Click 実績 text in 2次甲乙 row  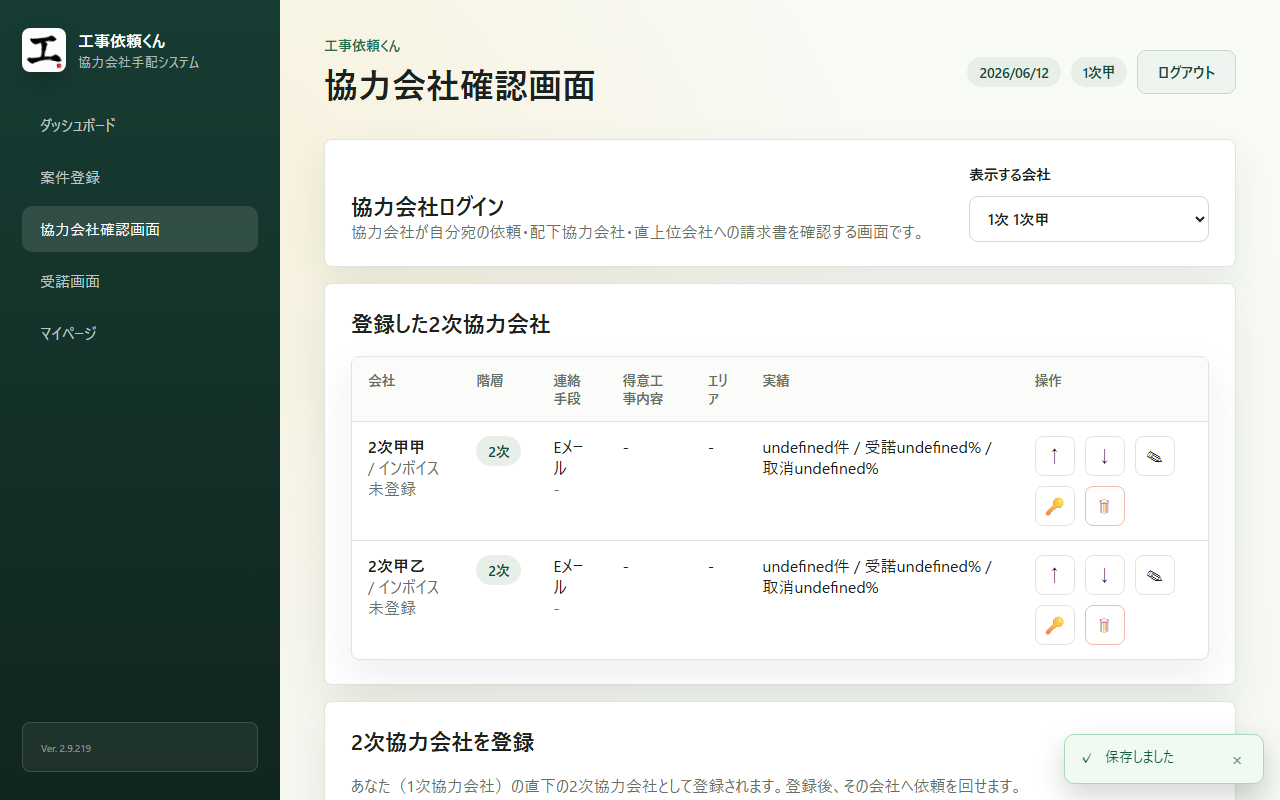[877, 577]
